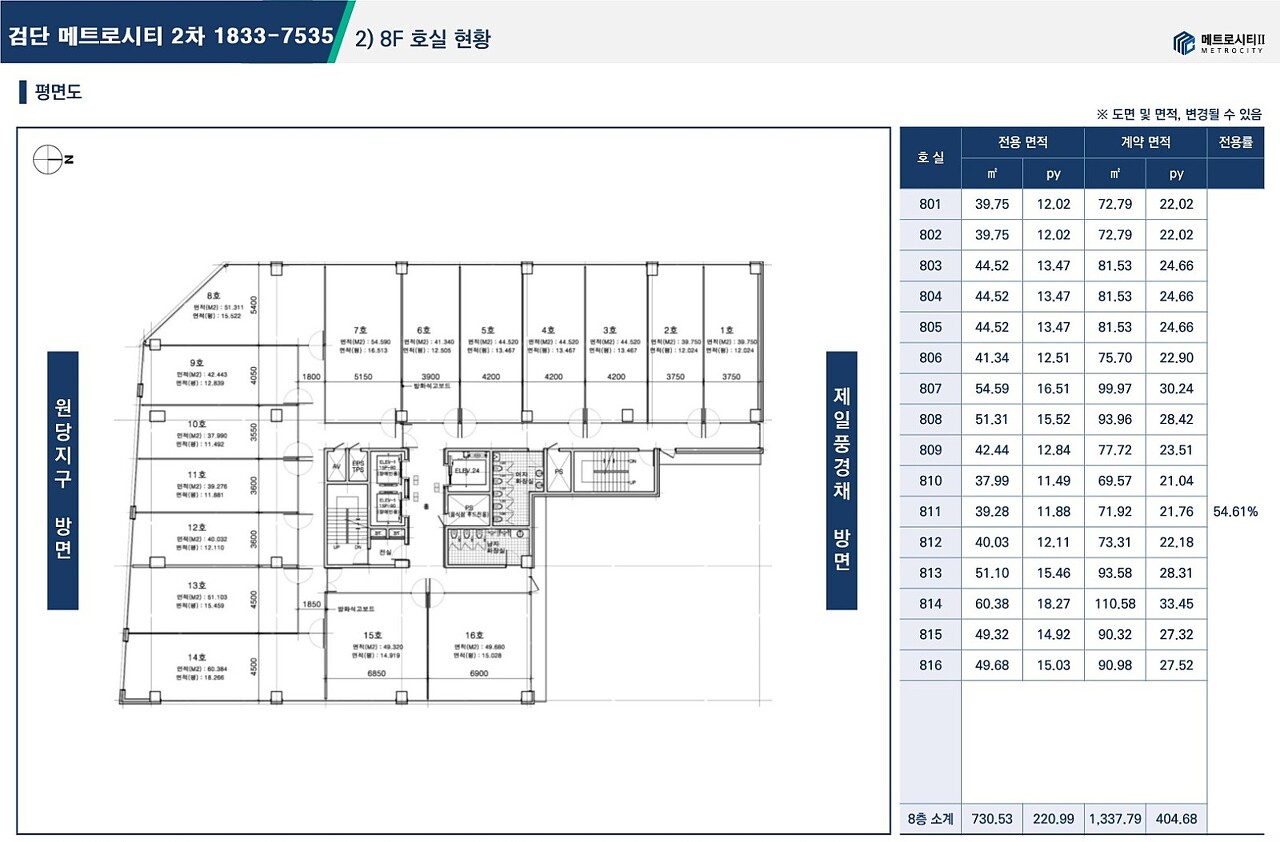Screen dimensions: 1280x842
Task: Select room 813 row label
Action: tap(930, 573)
